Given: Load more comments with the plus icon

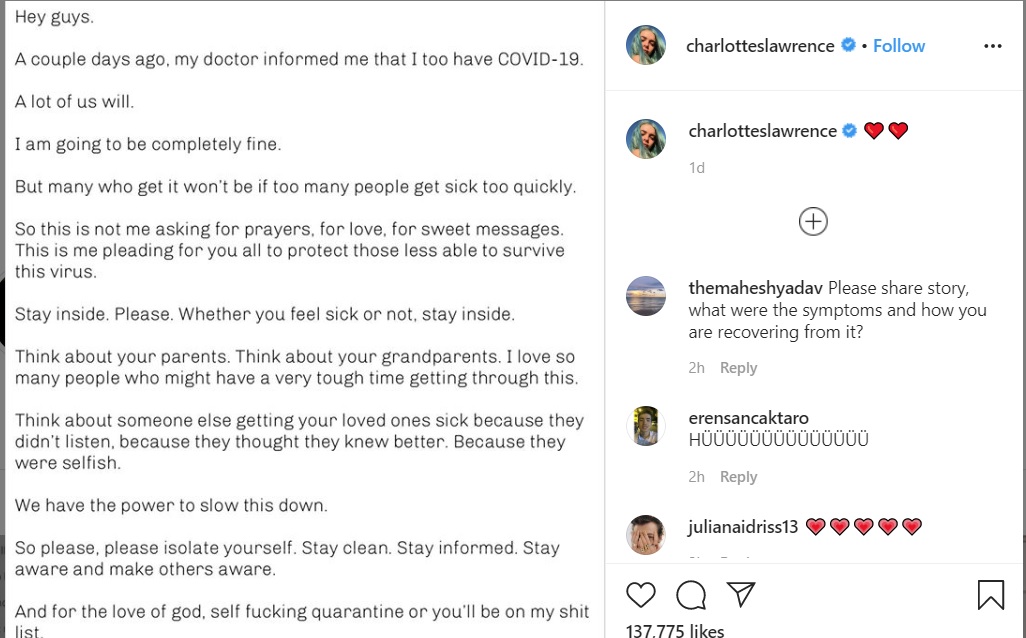Looking at the screenshot, I should click(x=813, y=222).
